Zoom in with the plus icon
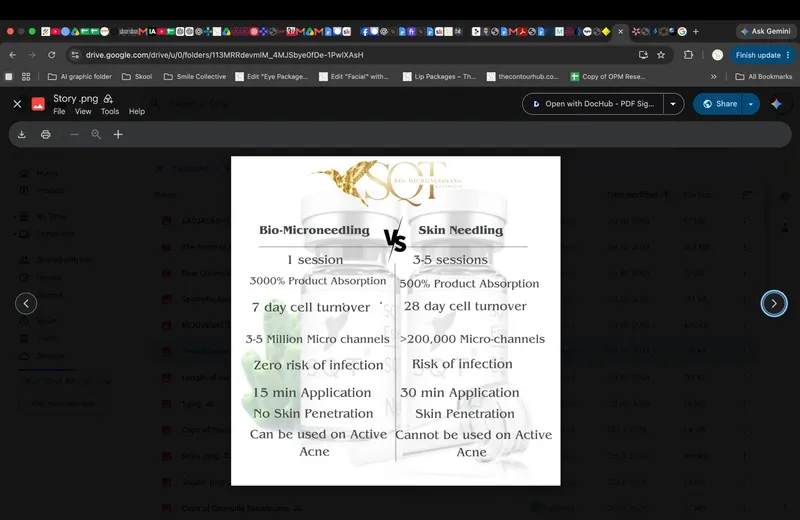 point(118,134)
